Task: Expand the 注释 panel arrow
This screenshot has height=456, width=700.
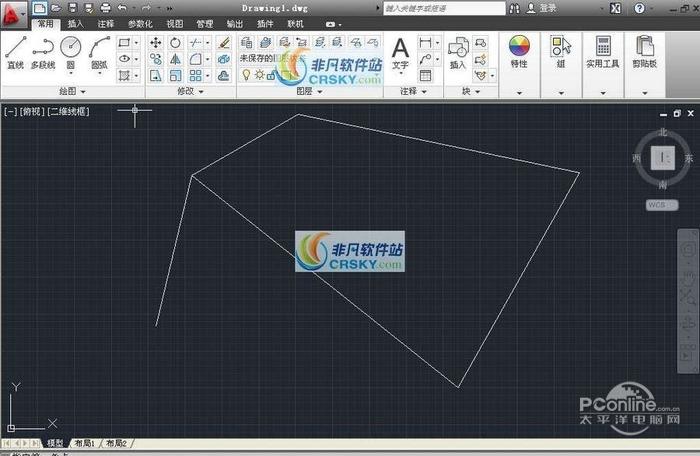Action: point(424,92)
